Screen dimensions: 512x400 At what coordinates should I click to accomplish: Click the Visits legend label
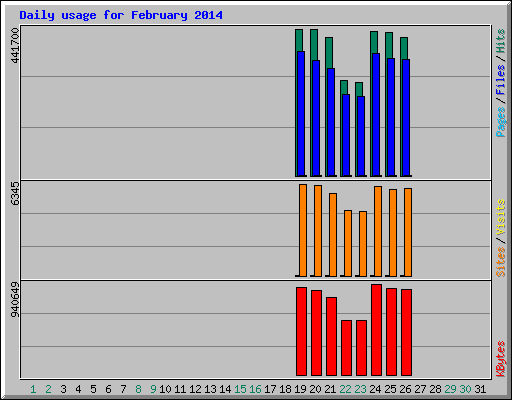point(500,217)
